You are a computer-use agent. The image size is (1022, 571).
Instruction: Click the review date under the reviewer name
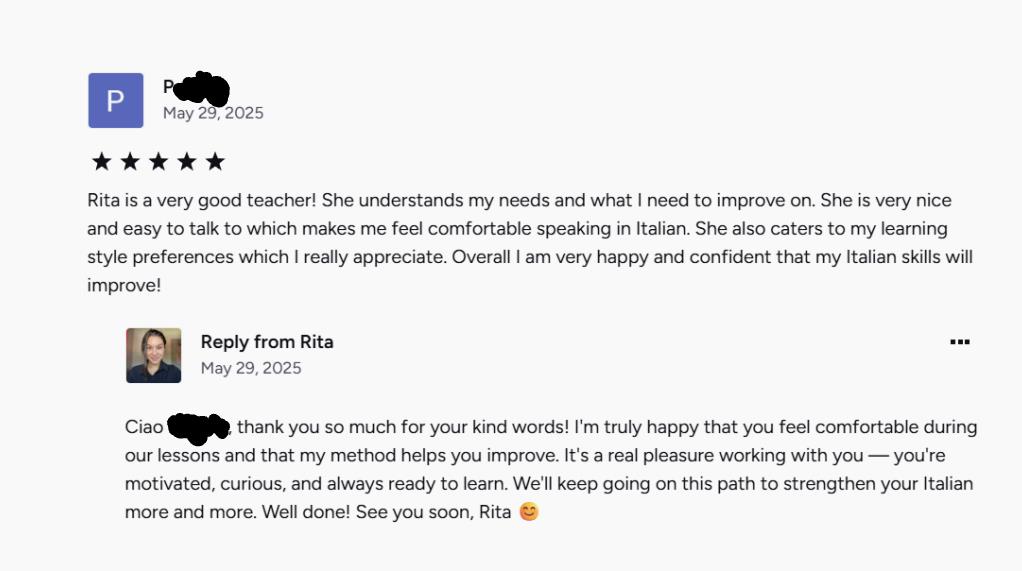pos(213,113)
